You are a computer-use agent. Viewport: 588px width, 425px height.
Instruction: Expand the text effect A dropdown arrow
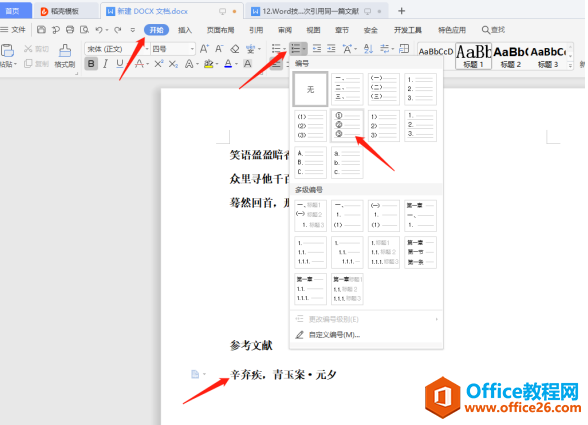197,64
